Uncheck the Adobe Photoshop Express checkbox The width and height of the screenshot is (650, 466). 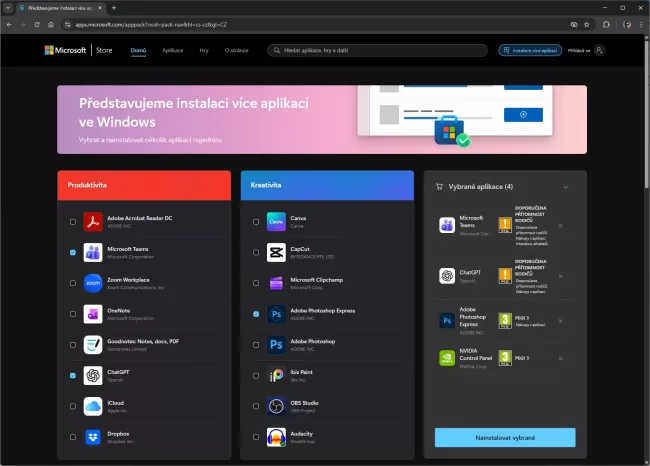pos(256,314)
